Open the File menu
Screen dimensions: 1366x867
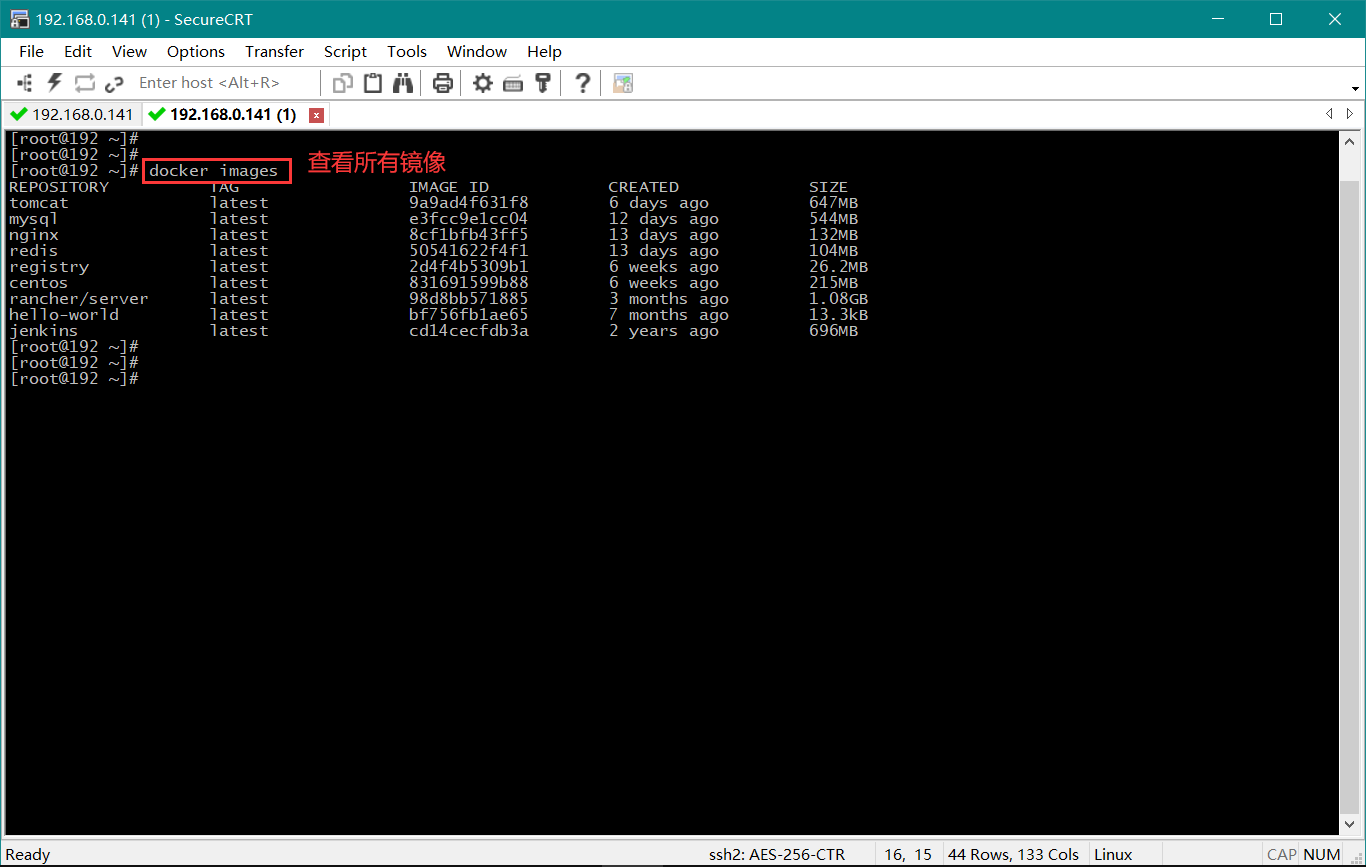31,52
